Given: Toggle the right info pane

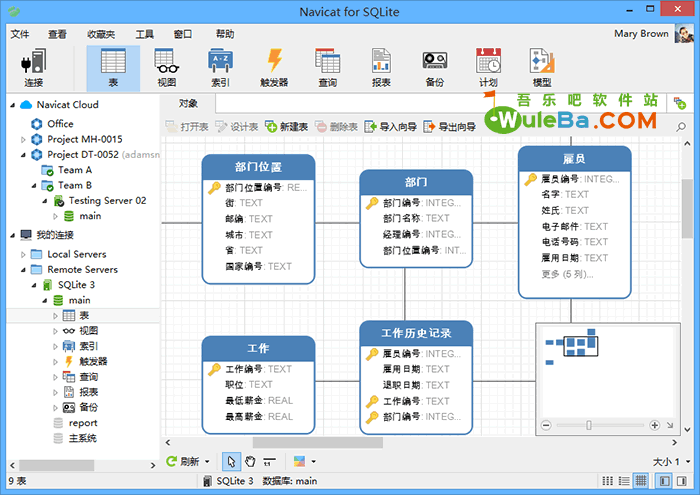Looking at the screenshot, I should coord(682,481).
